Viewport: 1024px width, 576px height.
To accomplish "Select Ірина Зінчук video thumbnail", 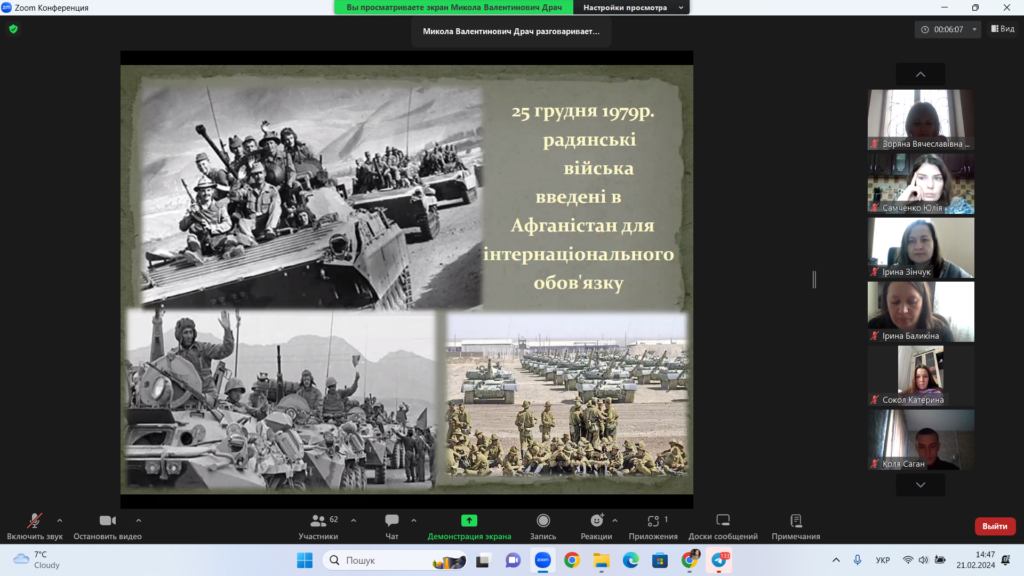I will [920, 248].
